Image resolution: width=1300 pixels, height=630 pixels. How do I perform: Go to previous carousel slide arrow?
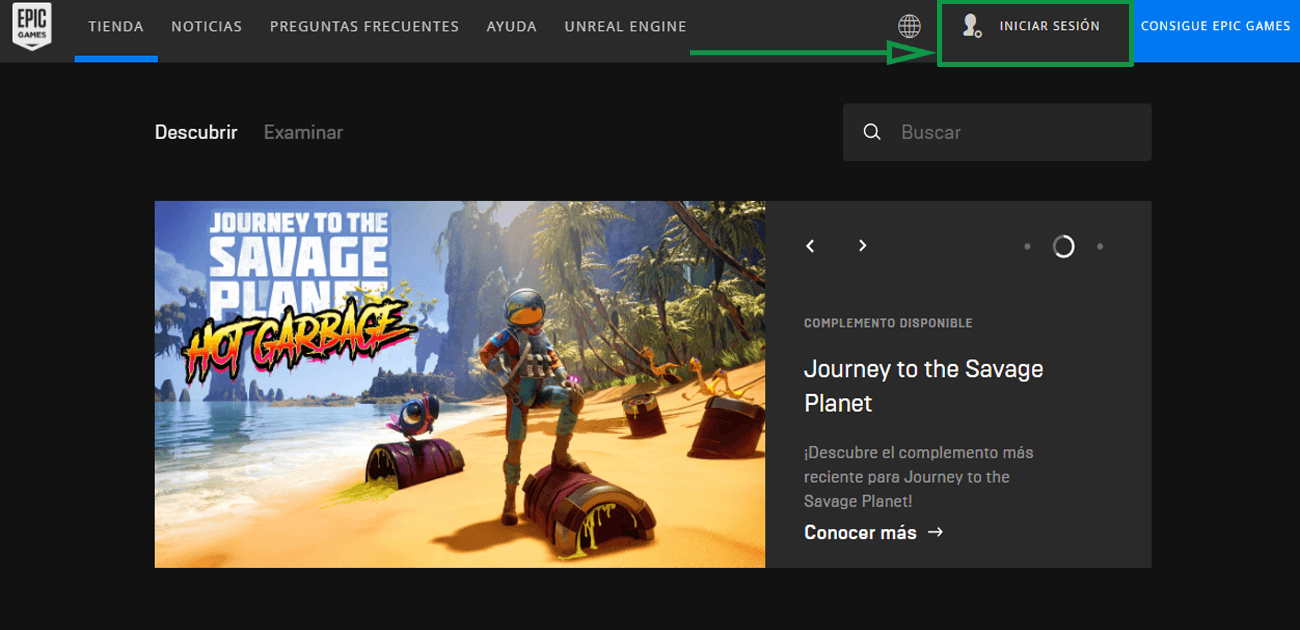coord(810,246)
